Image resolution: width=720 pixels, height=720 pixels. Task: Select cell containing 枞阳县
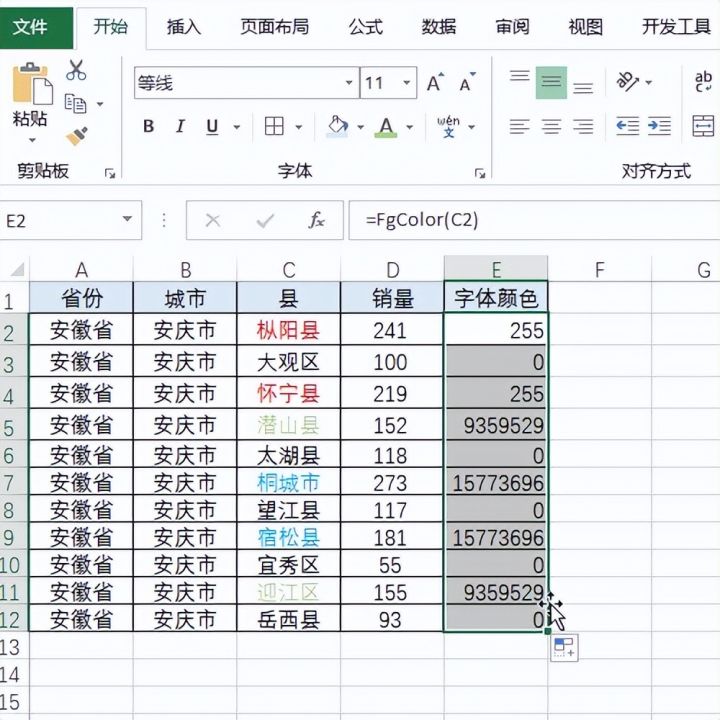coord(289,330)
